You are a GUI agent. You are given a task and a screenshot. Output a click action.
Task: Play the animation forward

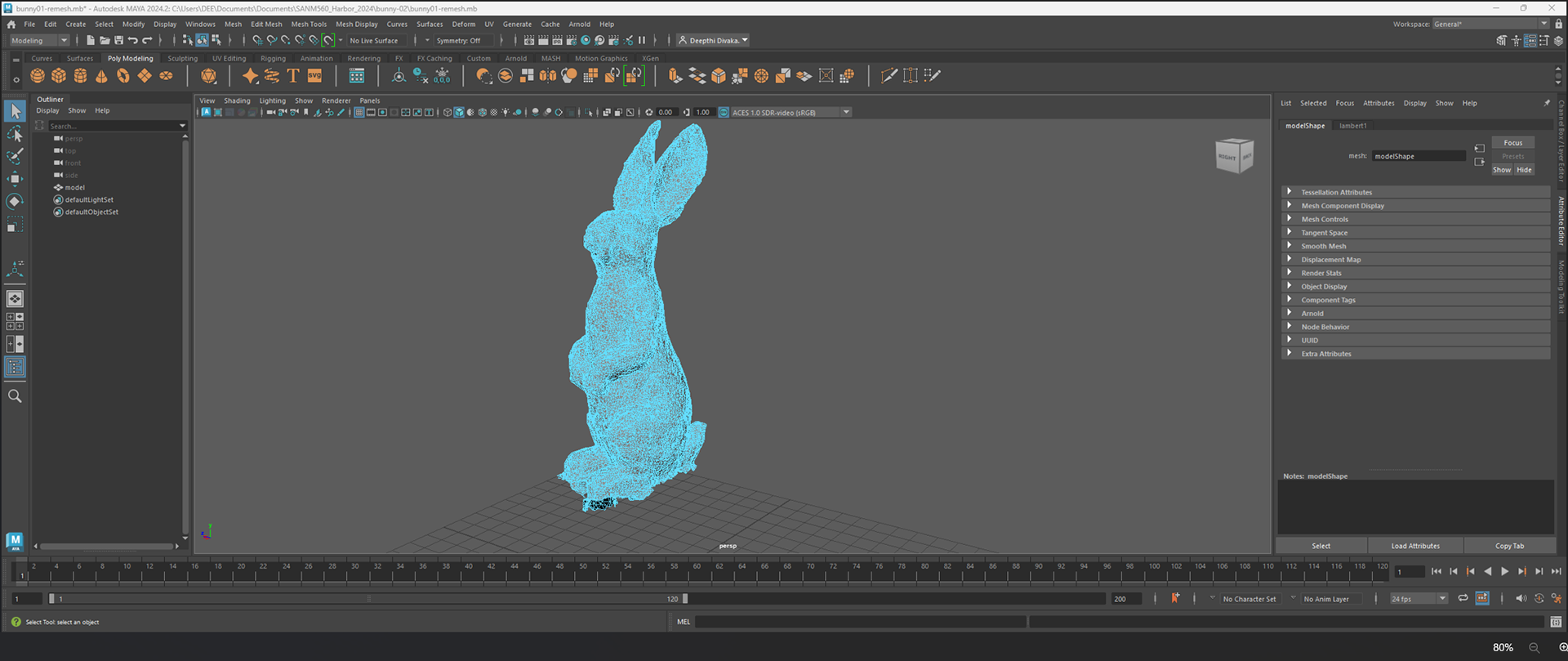[x=1504, y=571]
